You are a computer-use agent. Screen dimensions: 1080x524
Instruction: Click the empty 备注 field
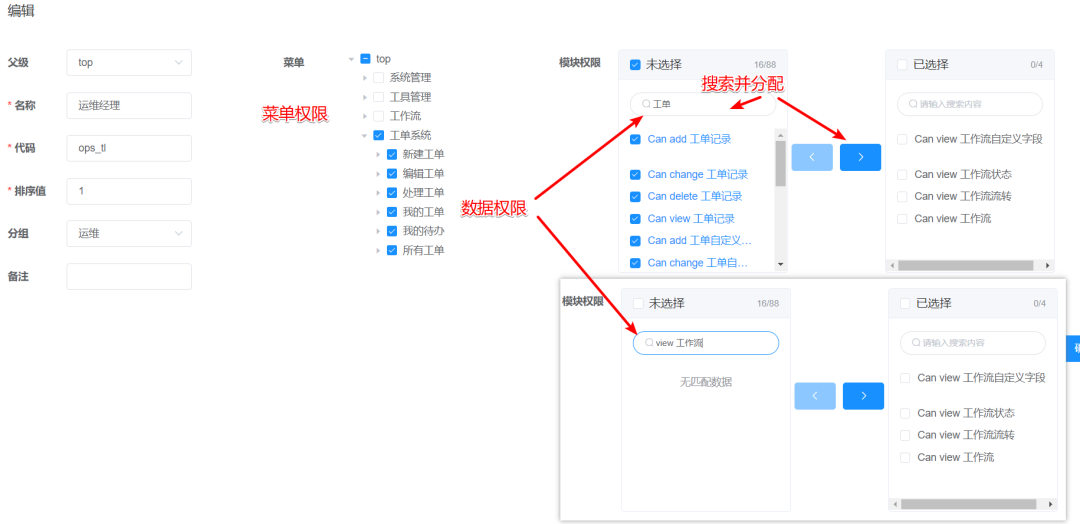[129, 276]
